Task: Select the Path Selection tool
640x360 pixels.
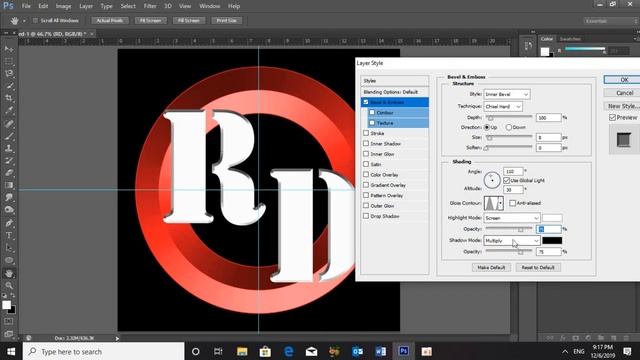Action: (x=9, y=248)
